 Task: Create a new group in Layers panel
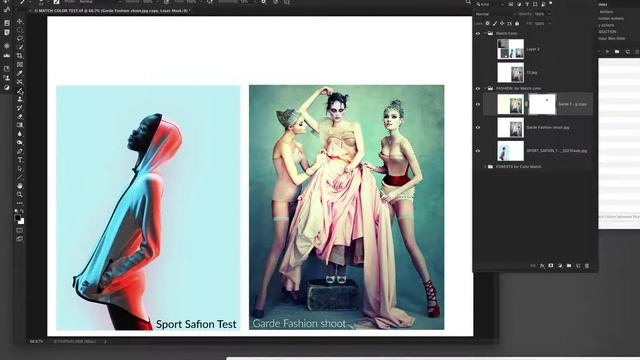pos(569,266)
